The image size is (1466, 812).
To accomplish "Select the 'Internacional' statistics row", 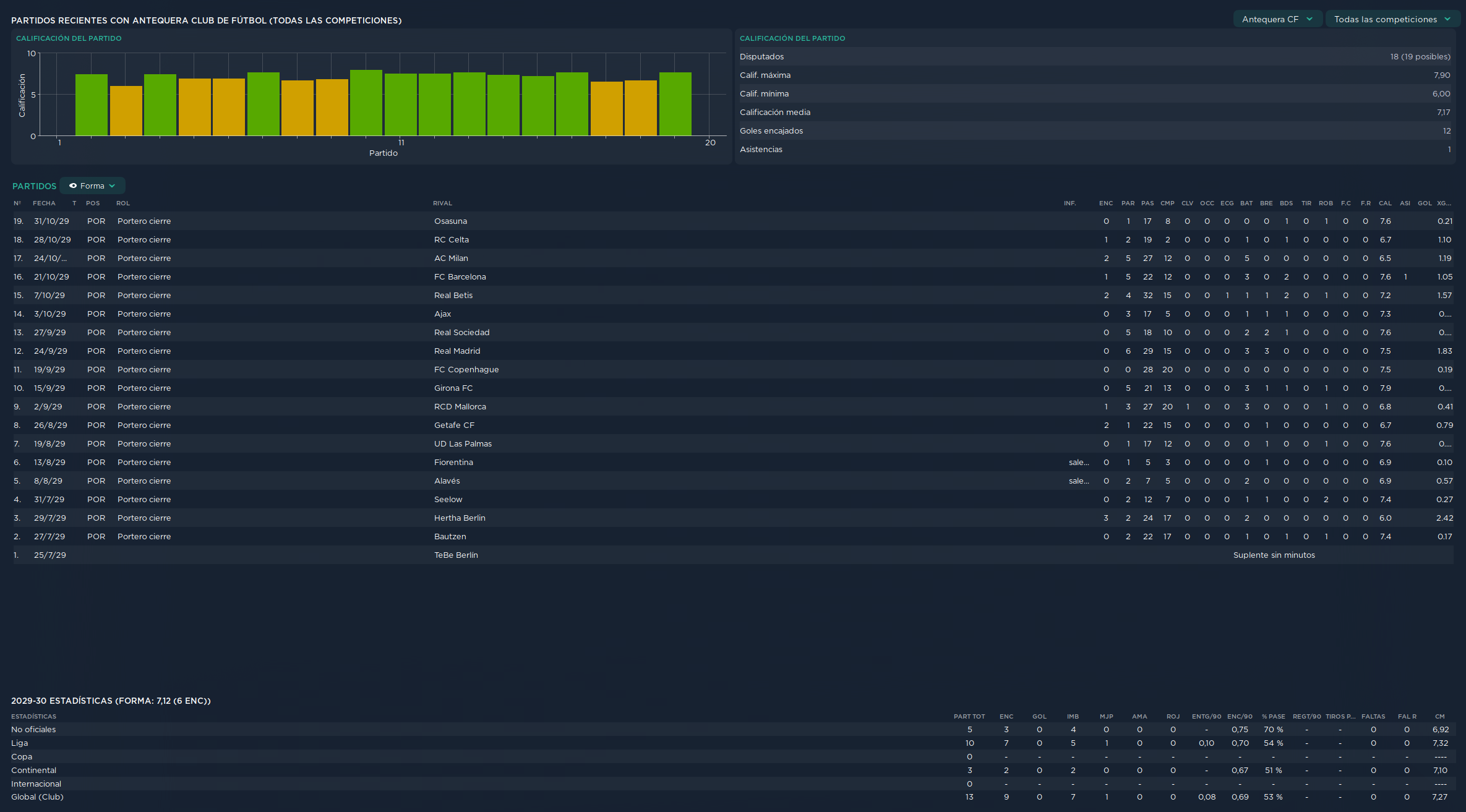I will coord(733,784).
